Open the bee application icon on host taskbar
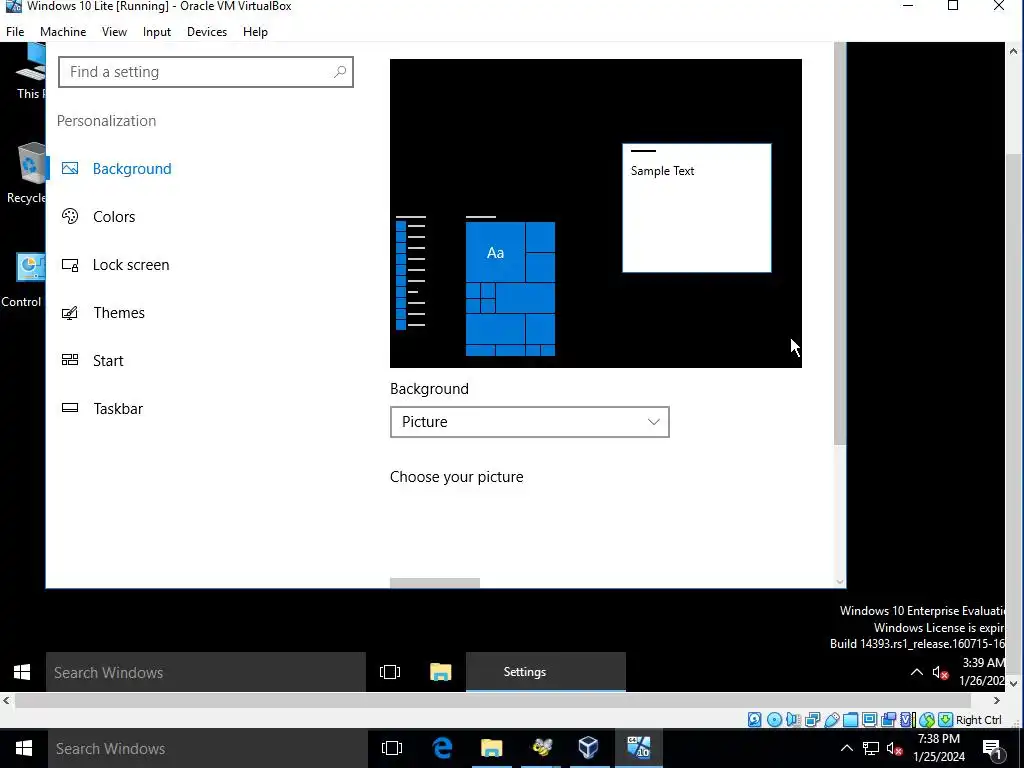The height and width of the screenshot is (768, 1024). click(541, 748)
